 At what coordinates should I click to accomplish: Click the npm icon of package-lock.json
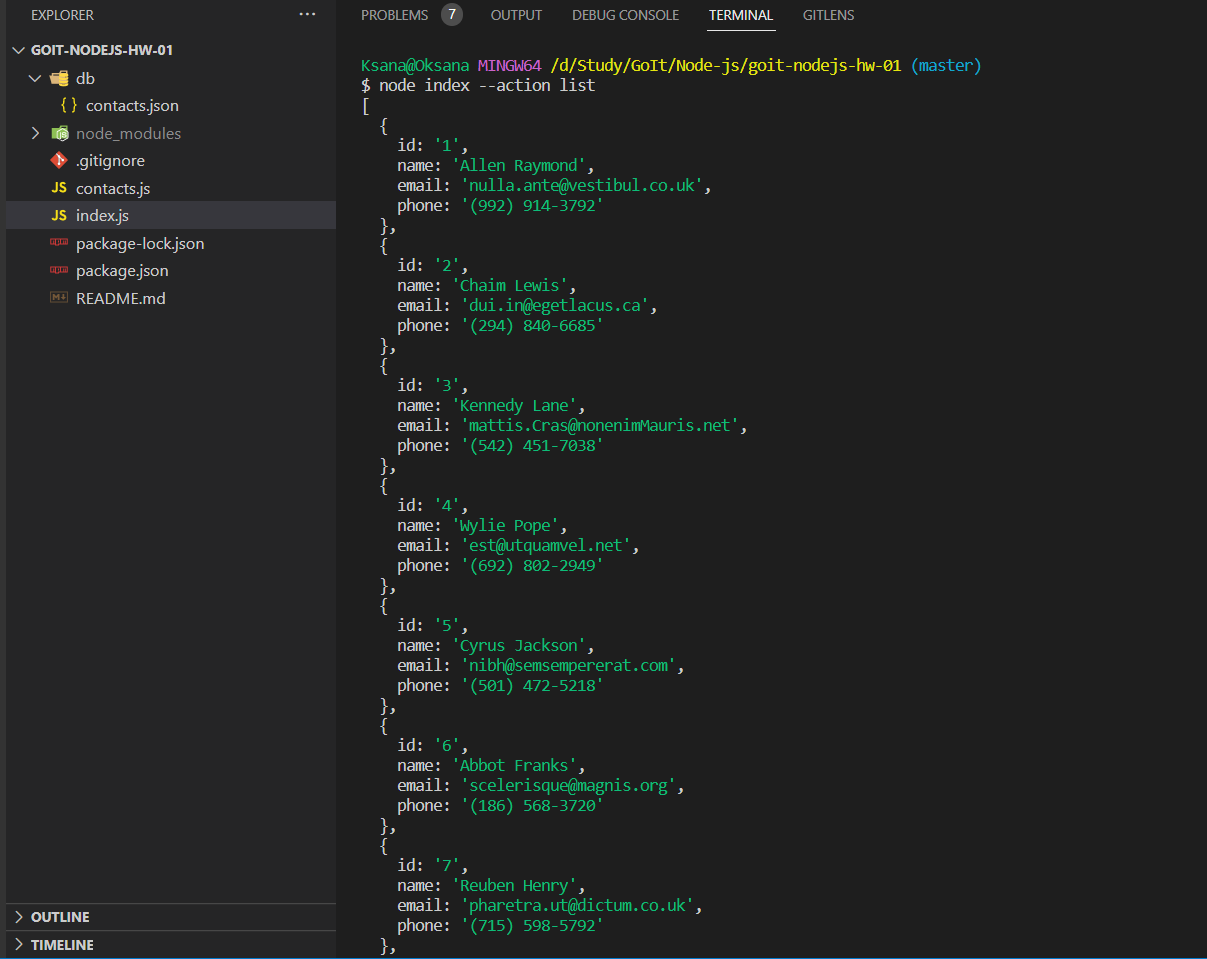(58, 243)
